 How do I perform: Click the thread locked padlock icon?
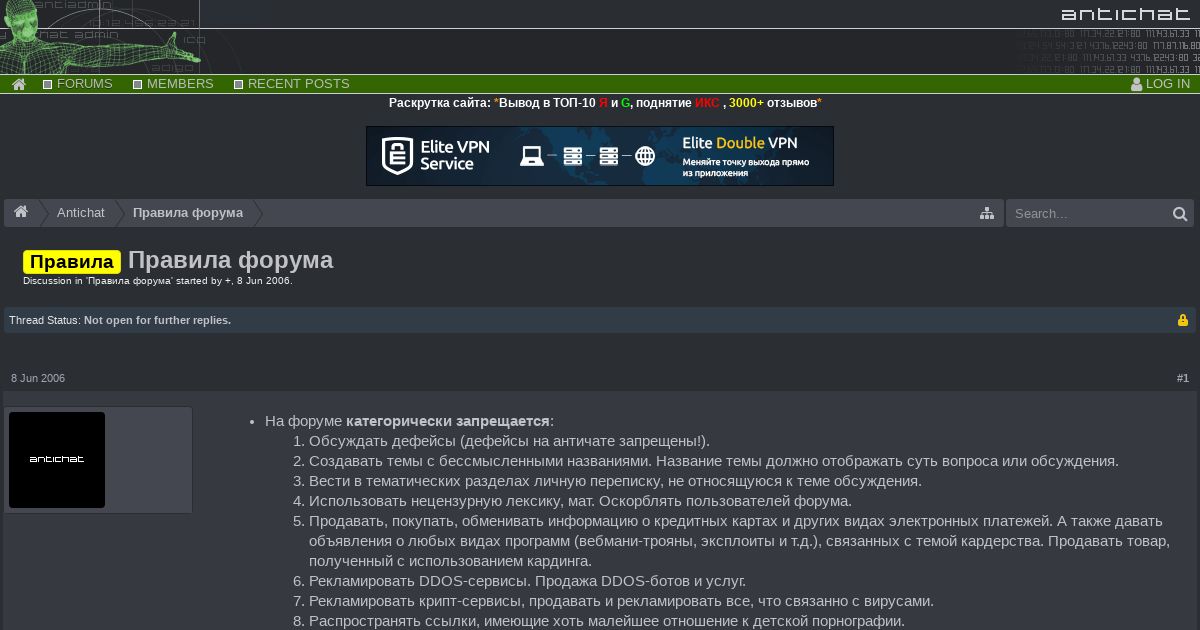(x=1183, y=320)
